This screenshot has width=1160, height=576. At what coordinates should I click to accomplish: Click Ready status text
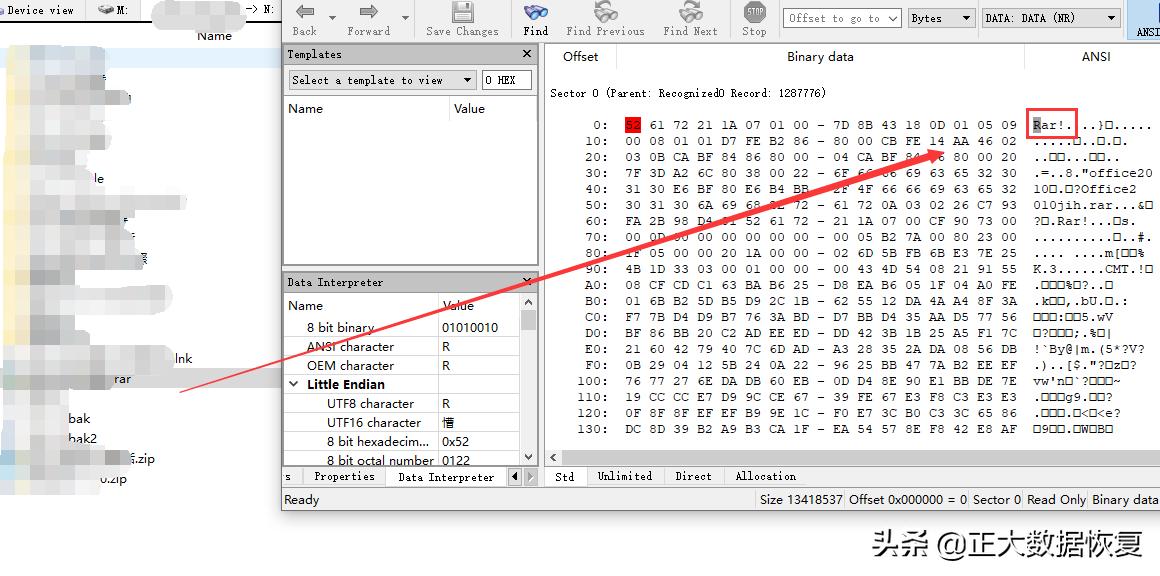[x=302, y=500]
